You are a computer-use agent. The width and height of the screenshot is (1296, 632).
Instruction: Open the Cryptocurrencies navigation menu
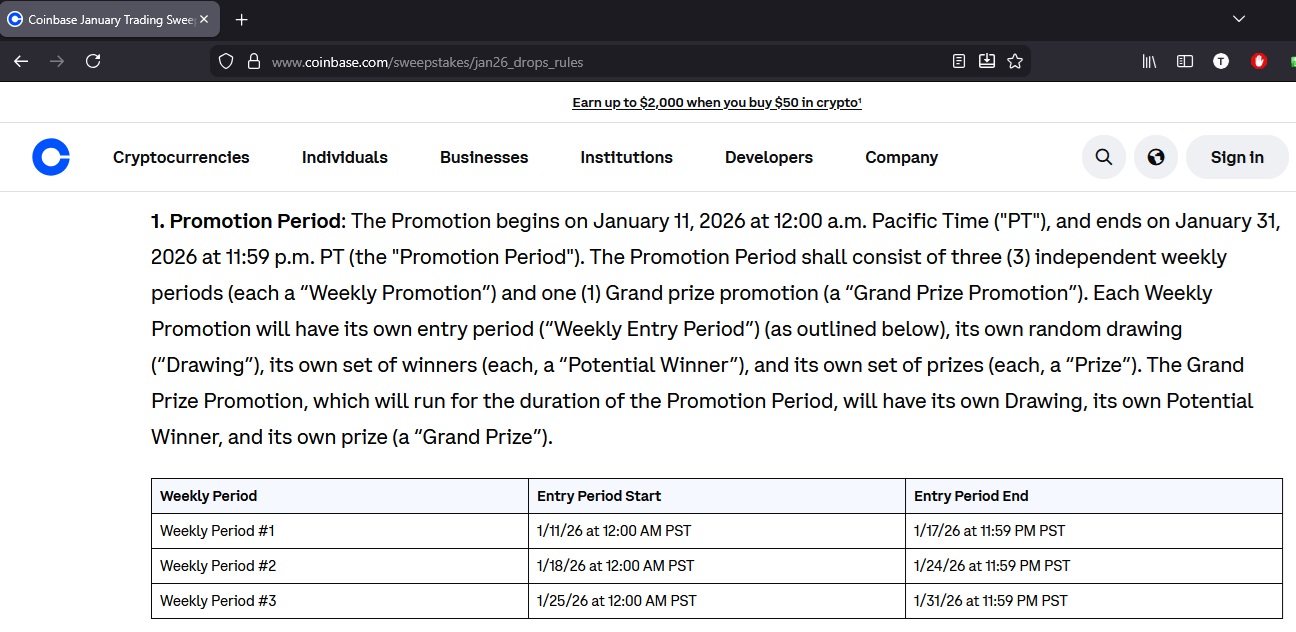click(181, 157)
